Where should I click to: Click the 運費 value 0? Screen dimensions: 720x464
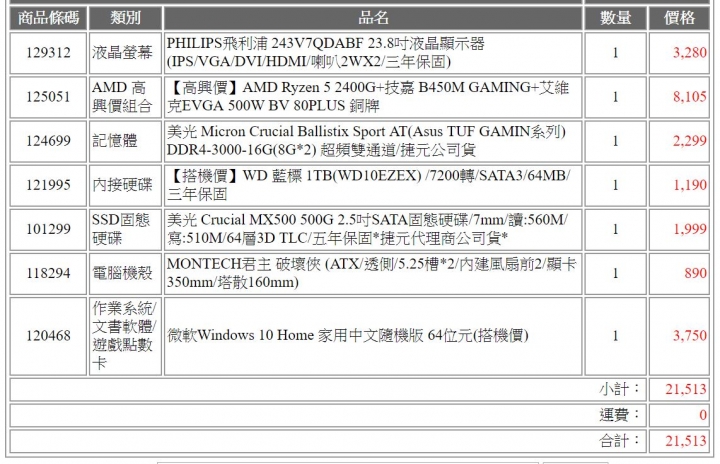pyautogui.click(x=703, y=415)
